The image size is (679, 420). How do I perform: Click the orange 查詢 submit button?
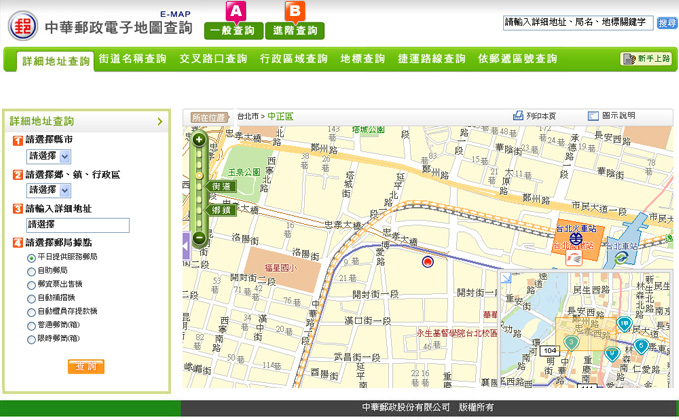point(86,366)
